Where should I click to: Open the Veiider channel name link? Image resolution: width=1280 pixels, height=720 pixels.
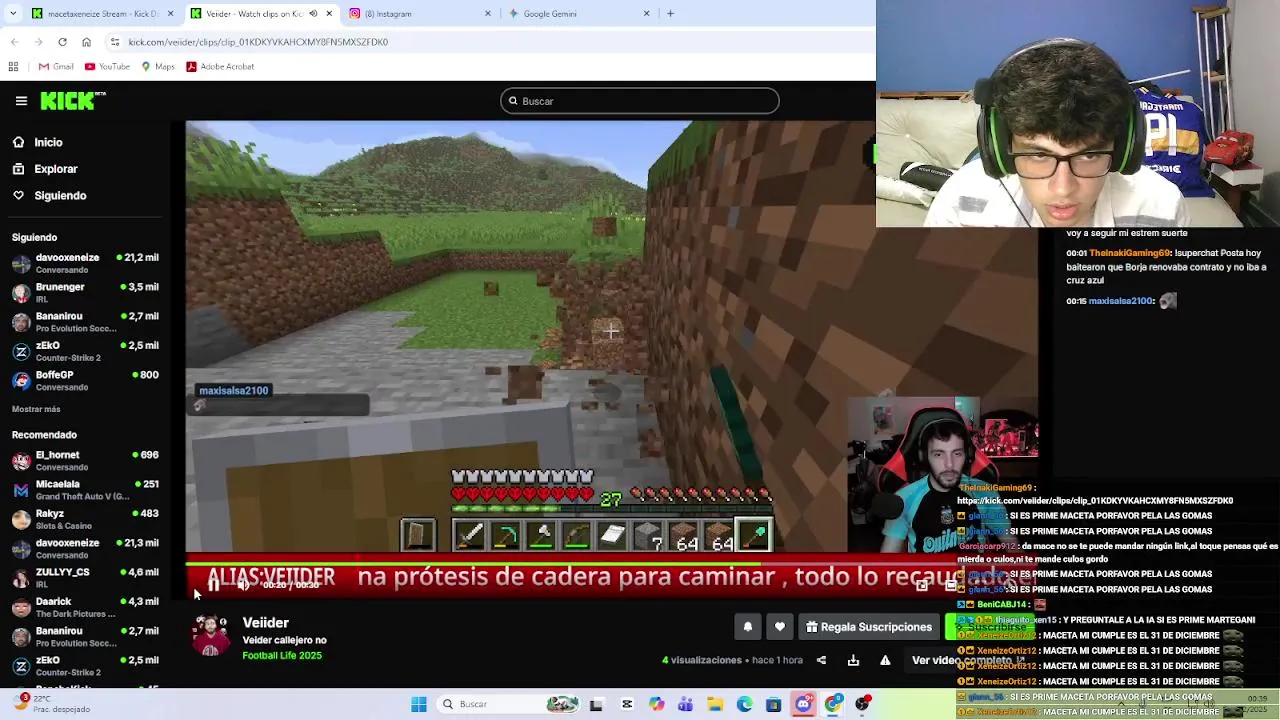click(265, 622)
